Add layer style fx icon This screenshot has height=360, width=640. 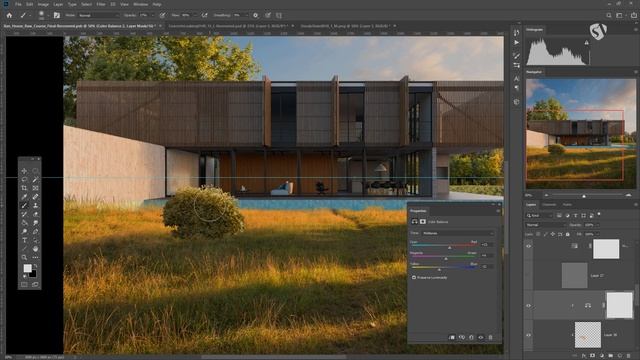pos(584,356)
